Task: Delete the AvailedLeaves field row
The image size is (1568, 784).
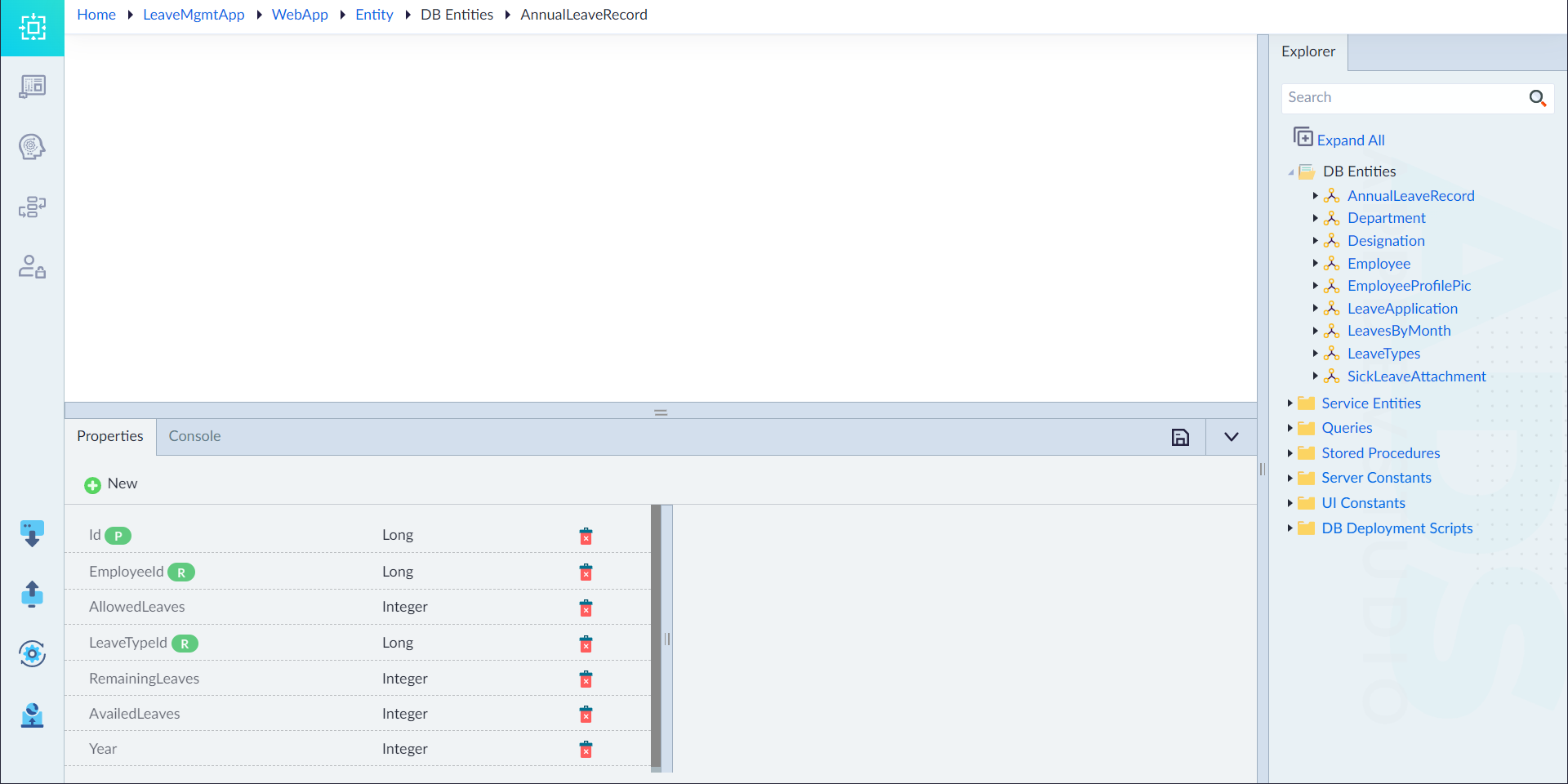Action: click(586, 714)
